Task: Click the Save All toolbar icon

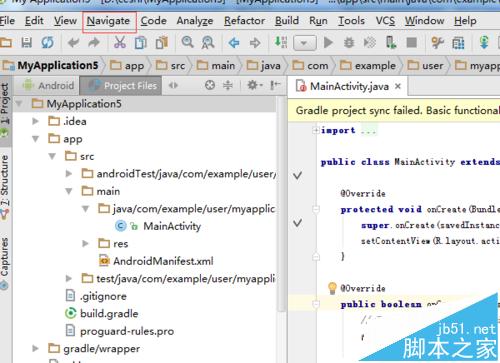Action: 27,43
